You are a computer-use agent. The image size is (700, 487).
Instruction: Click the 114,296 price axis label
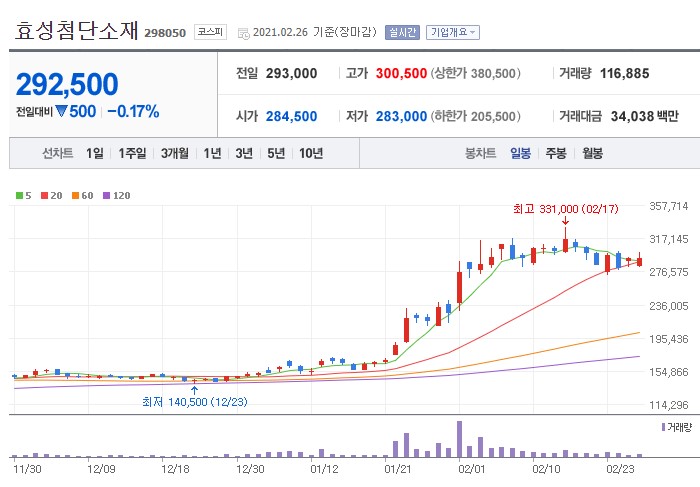tap(668, 405)
